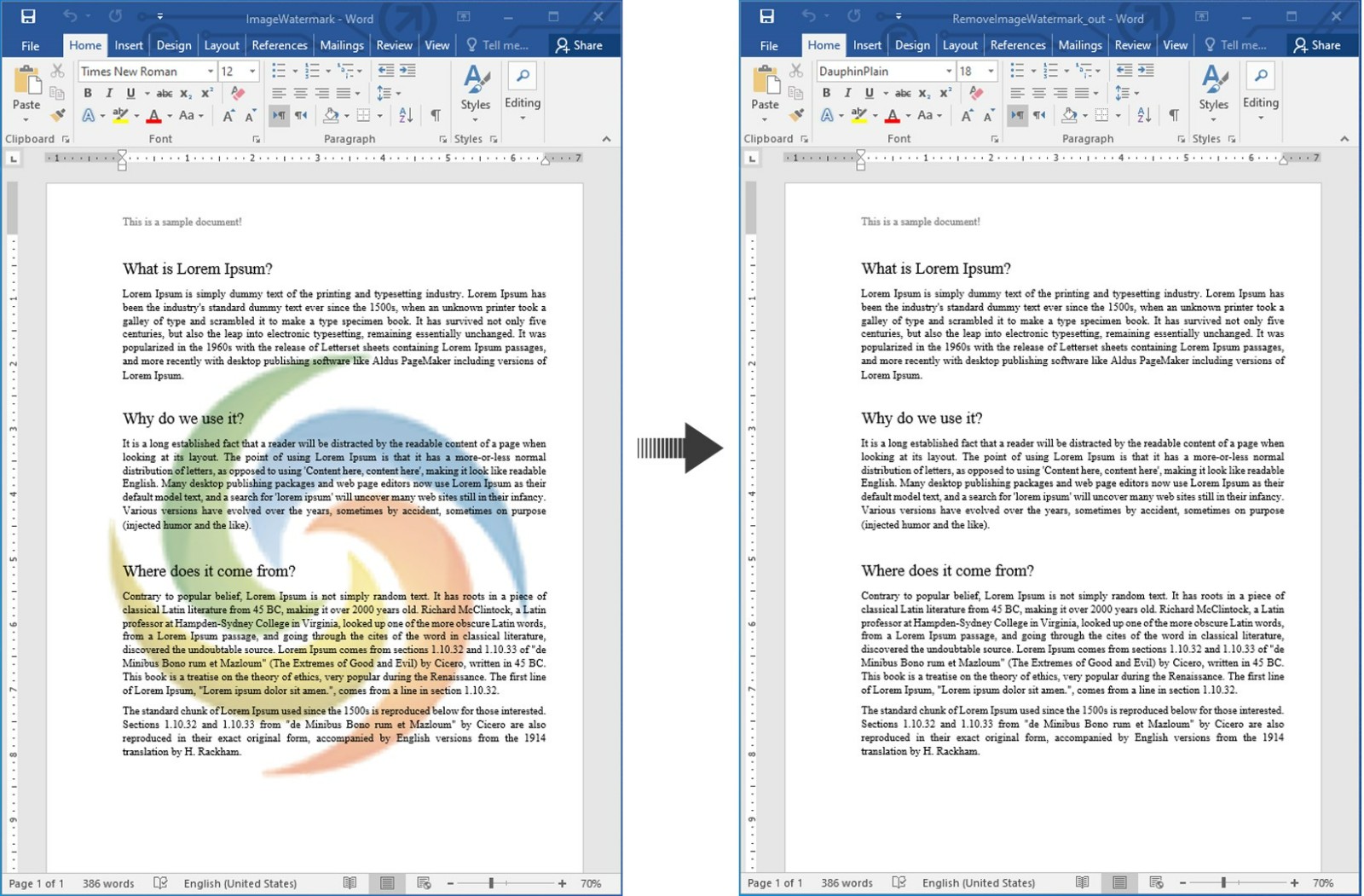
Task: Click the Save icon in the ImageWatermark window
Action: 28,16
